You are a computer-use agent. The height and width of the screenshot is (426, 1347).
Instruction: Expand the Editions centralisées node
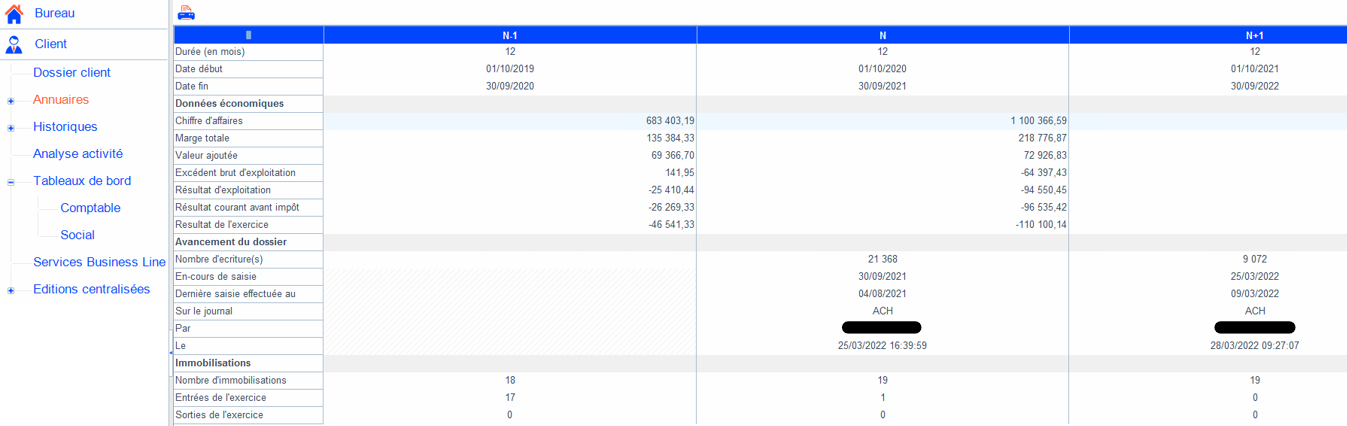11,291
